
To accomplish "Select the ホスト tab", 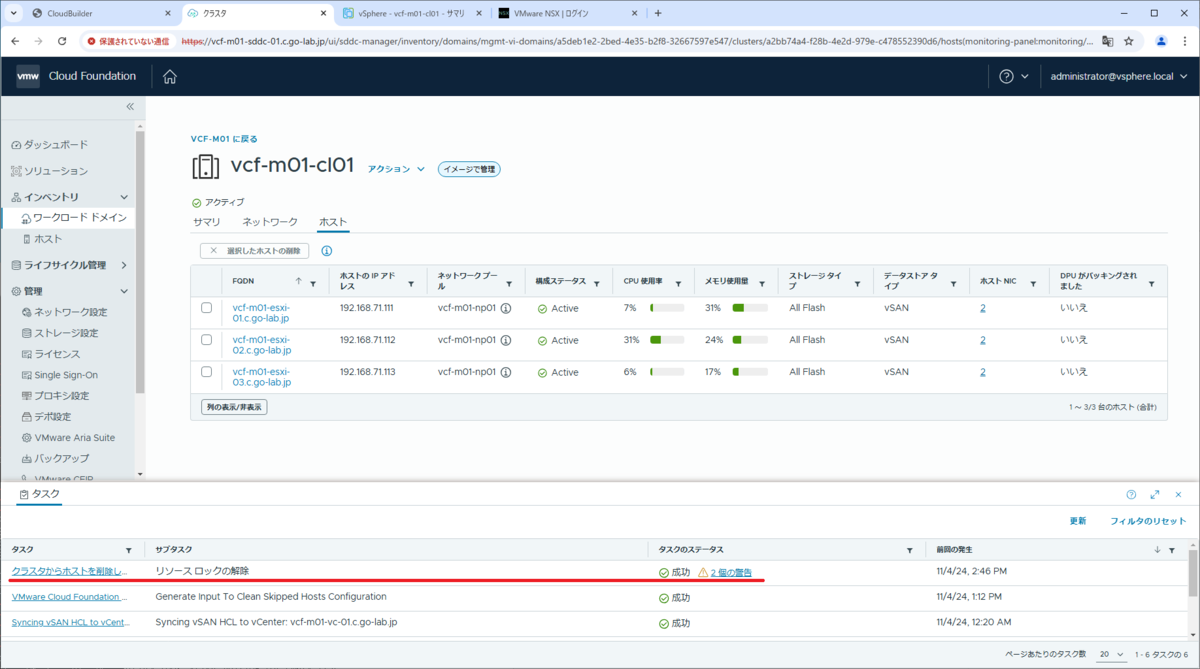I will 333,222.
